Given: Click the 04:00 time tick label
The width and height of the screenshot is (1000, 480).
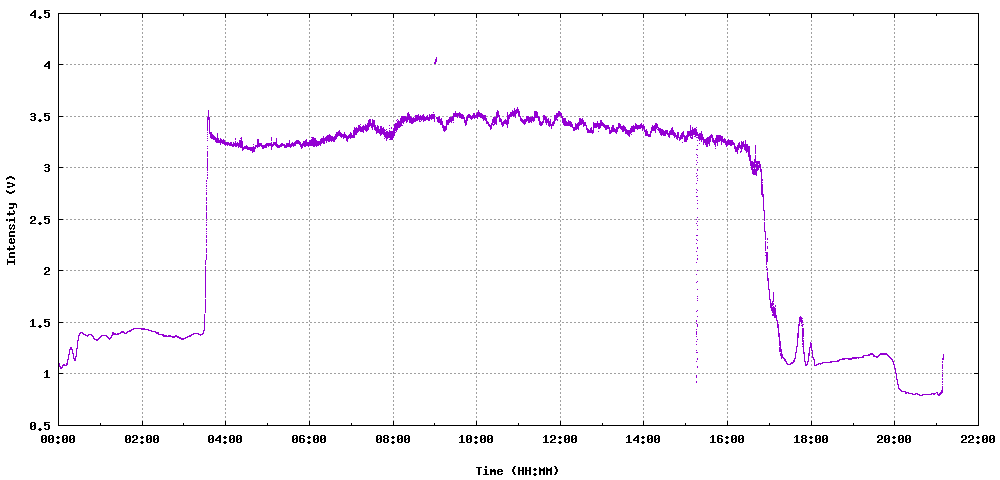Looking at the screenshot, I should (x=226, y=439).
